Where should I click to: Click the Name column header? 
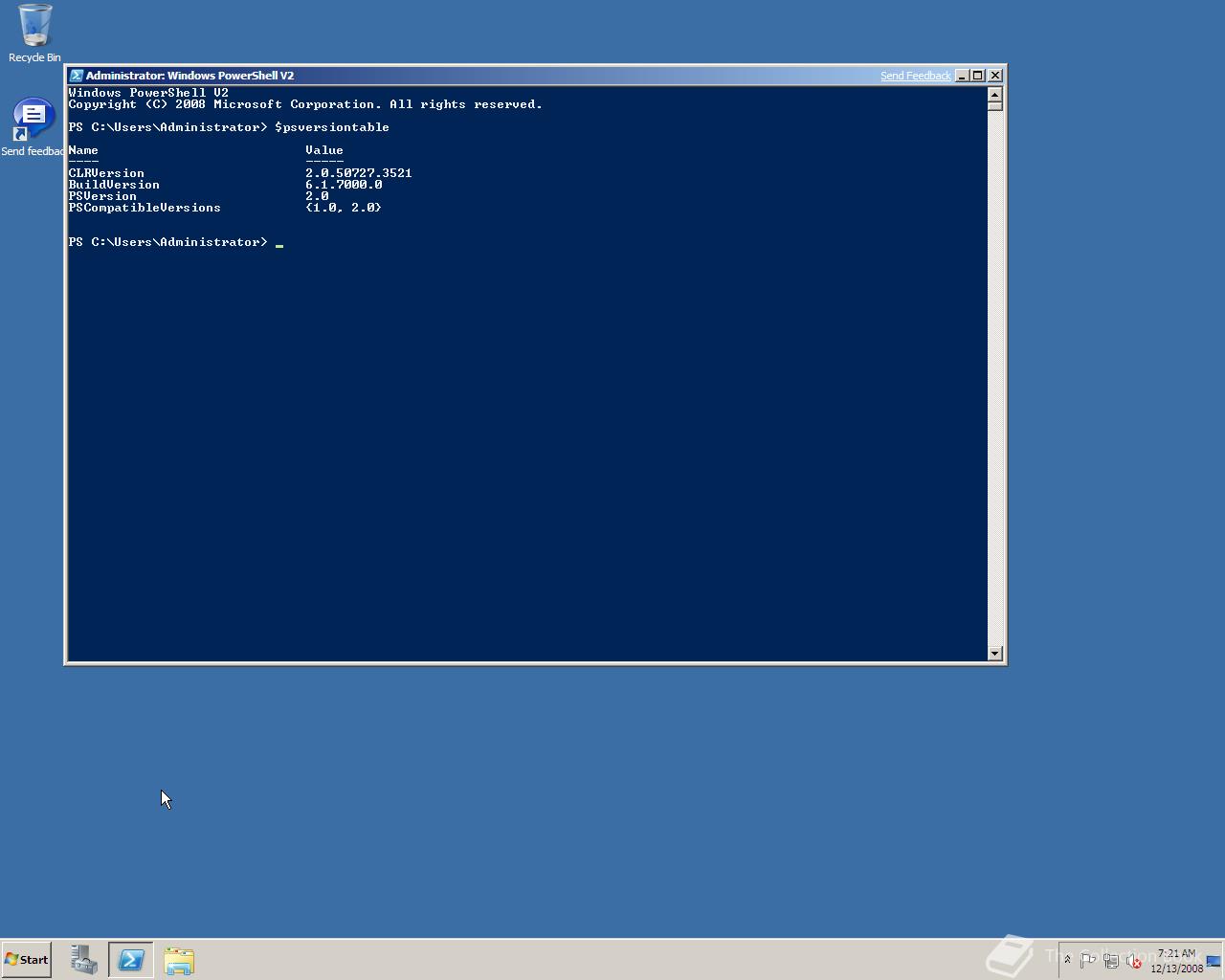coord(83,150)
